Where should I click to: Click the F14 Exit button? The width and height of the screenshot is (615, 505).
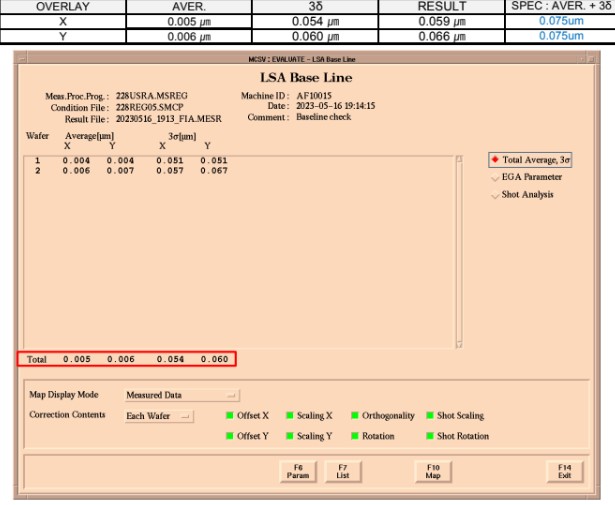point(565,471)
